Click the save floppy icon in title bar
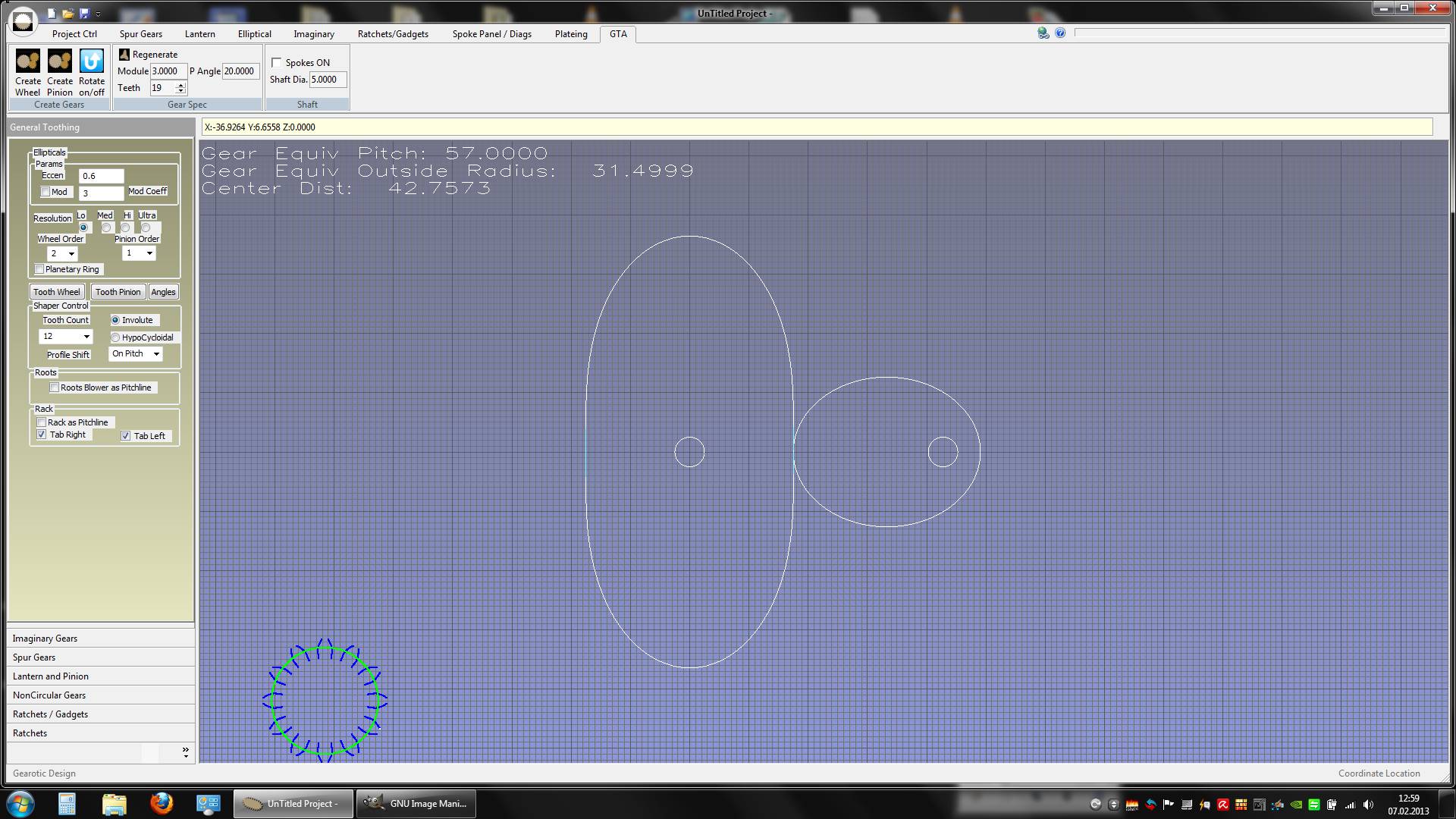Viewport: 1456px width, 819px height. click(x=84, y=14)
